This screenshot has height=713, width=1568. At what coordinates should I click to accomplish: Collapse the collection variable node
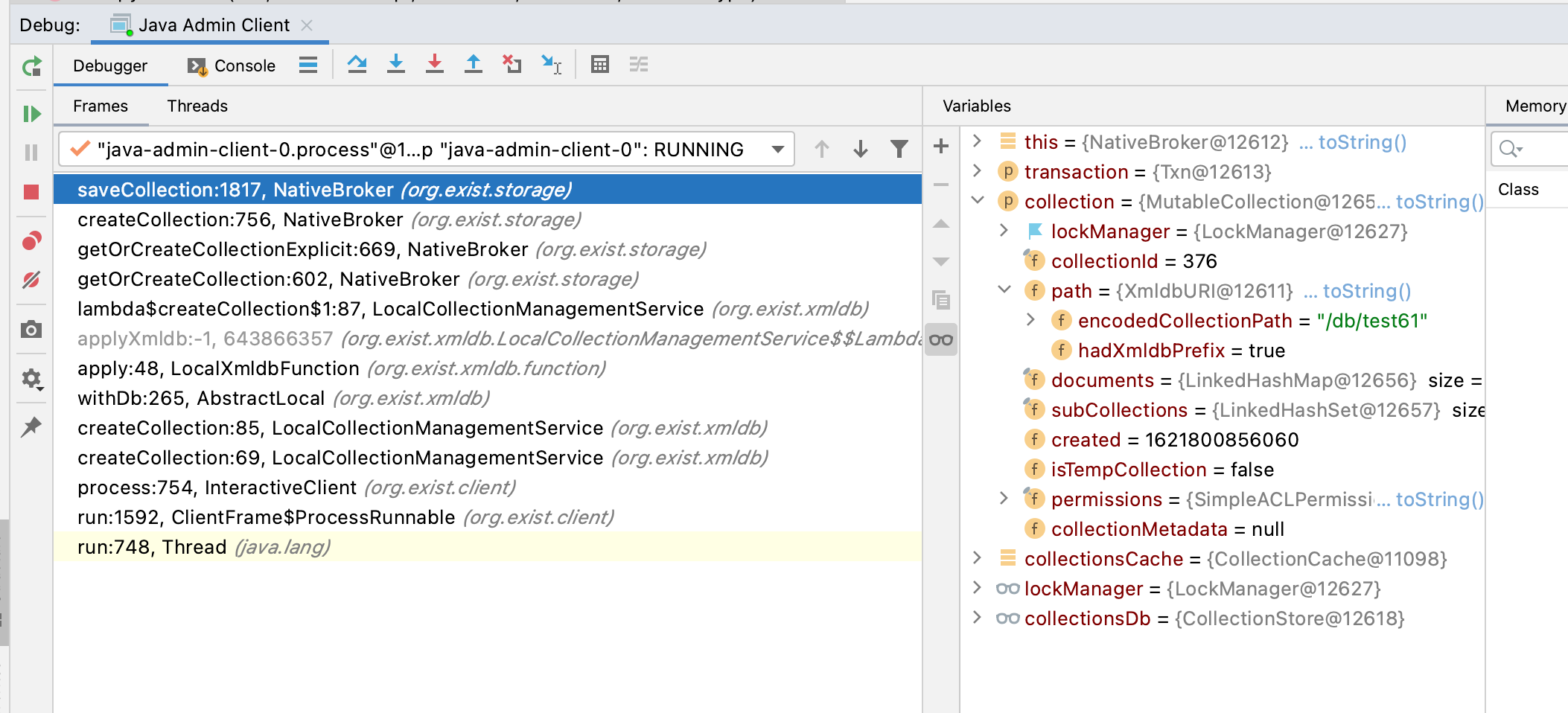(x=978, y=201)
